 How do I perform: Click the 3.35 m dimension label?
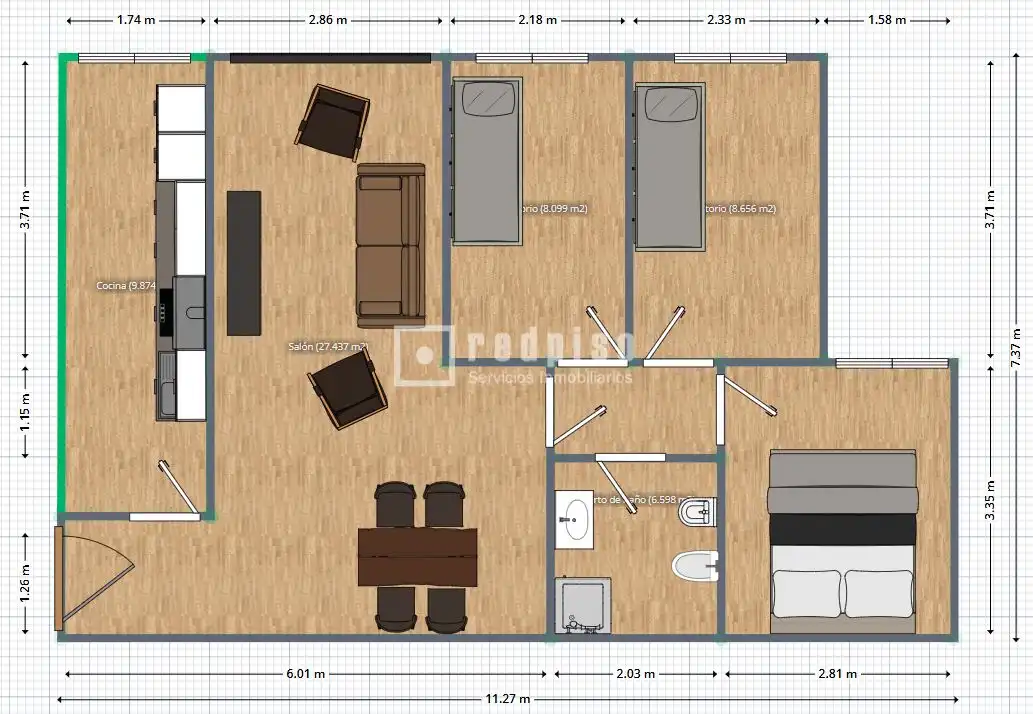tap(990, 500)
